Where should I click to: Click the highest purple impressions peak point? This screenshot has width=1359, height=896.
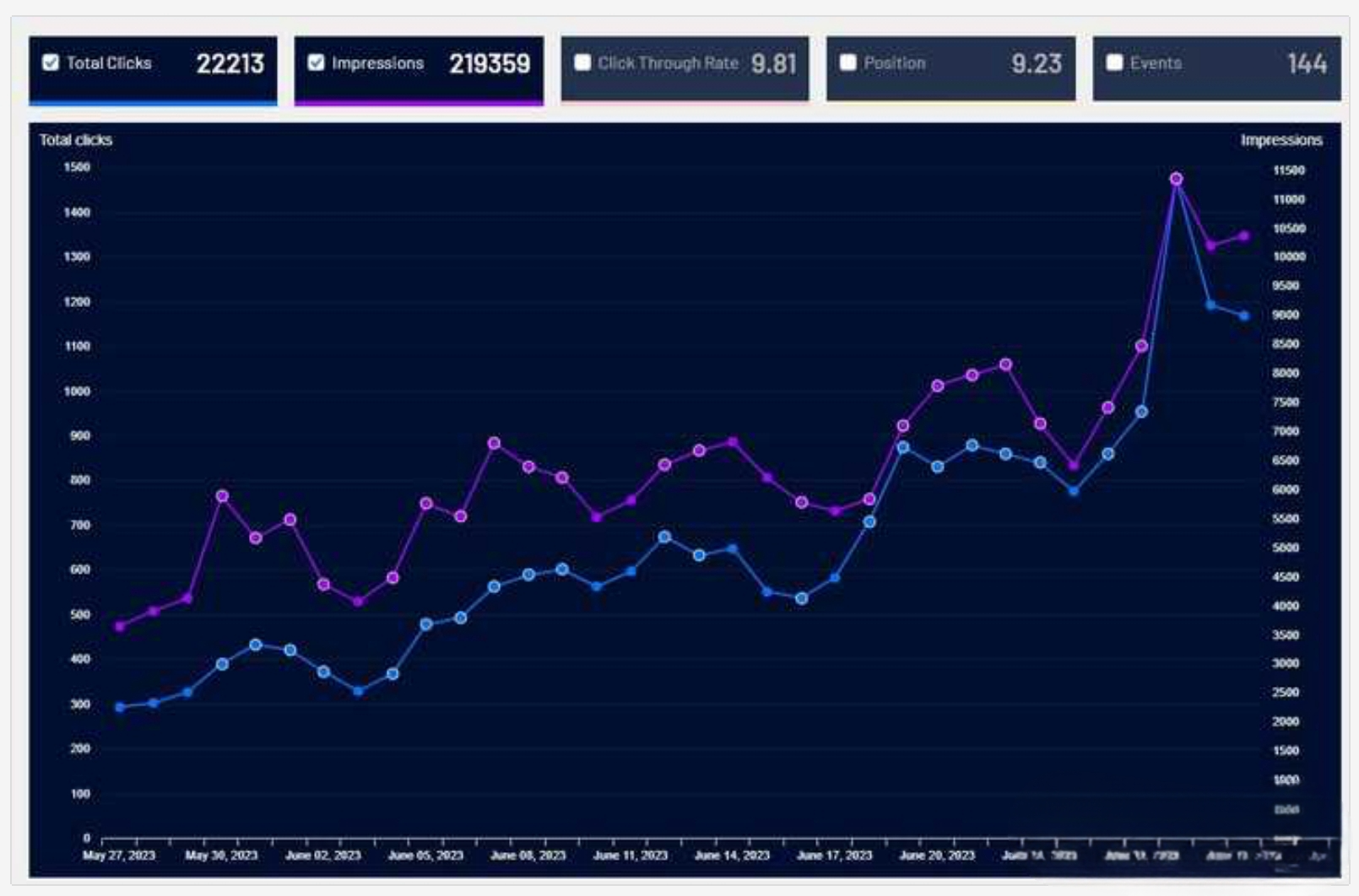click(x=1176, y=179)
